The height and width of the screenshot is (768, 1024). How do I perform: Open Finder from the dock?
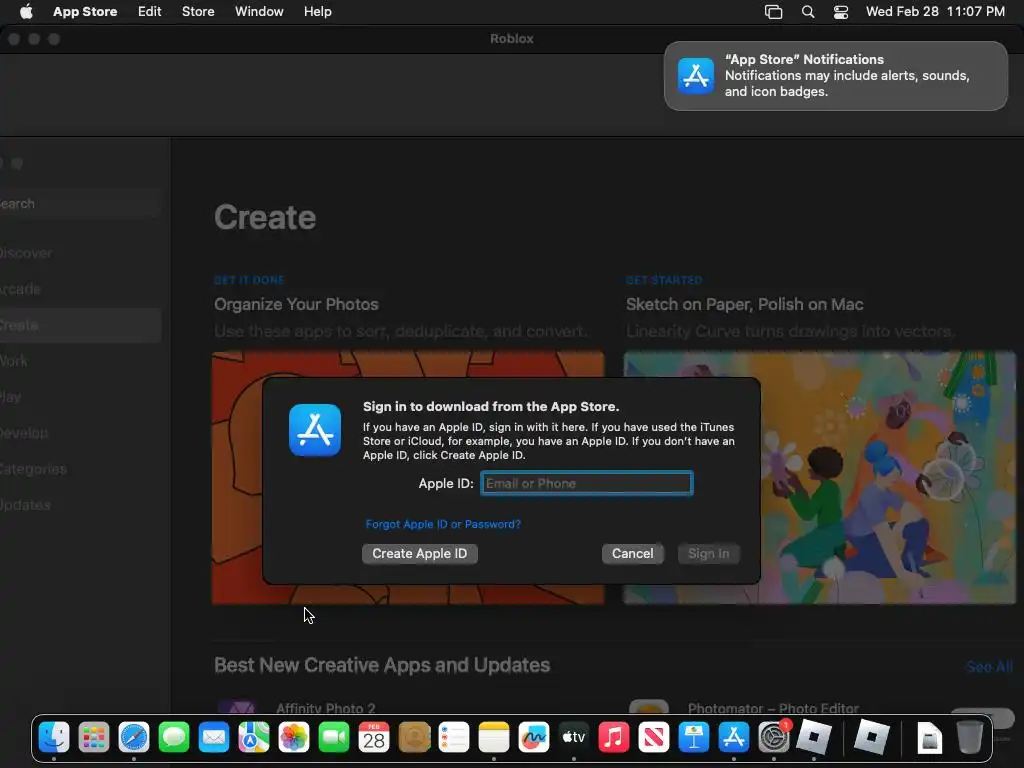click(54, 738)
